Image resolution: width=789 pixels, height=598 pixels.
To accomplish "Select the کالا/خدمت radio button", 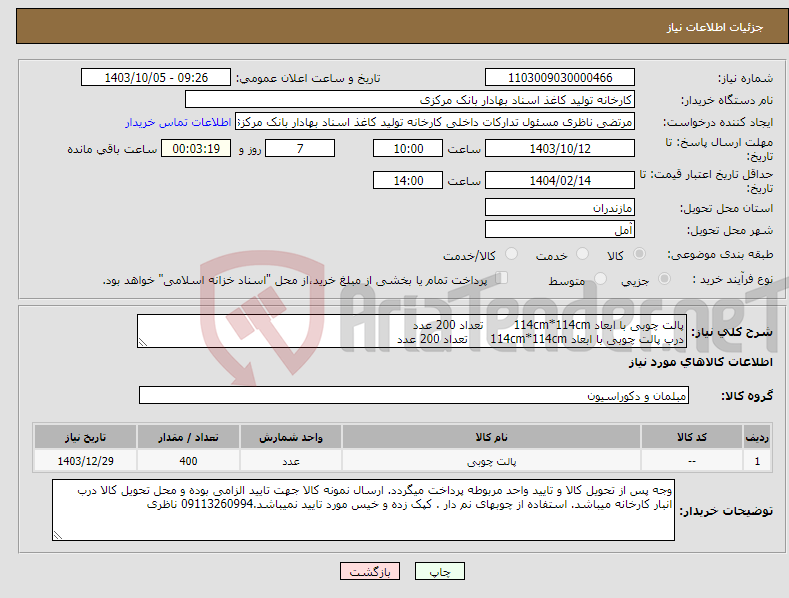I will click(x=511, y=254).
